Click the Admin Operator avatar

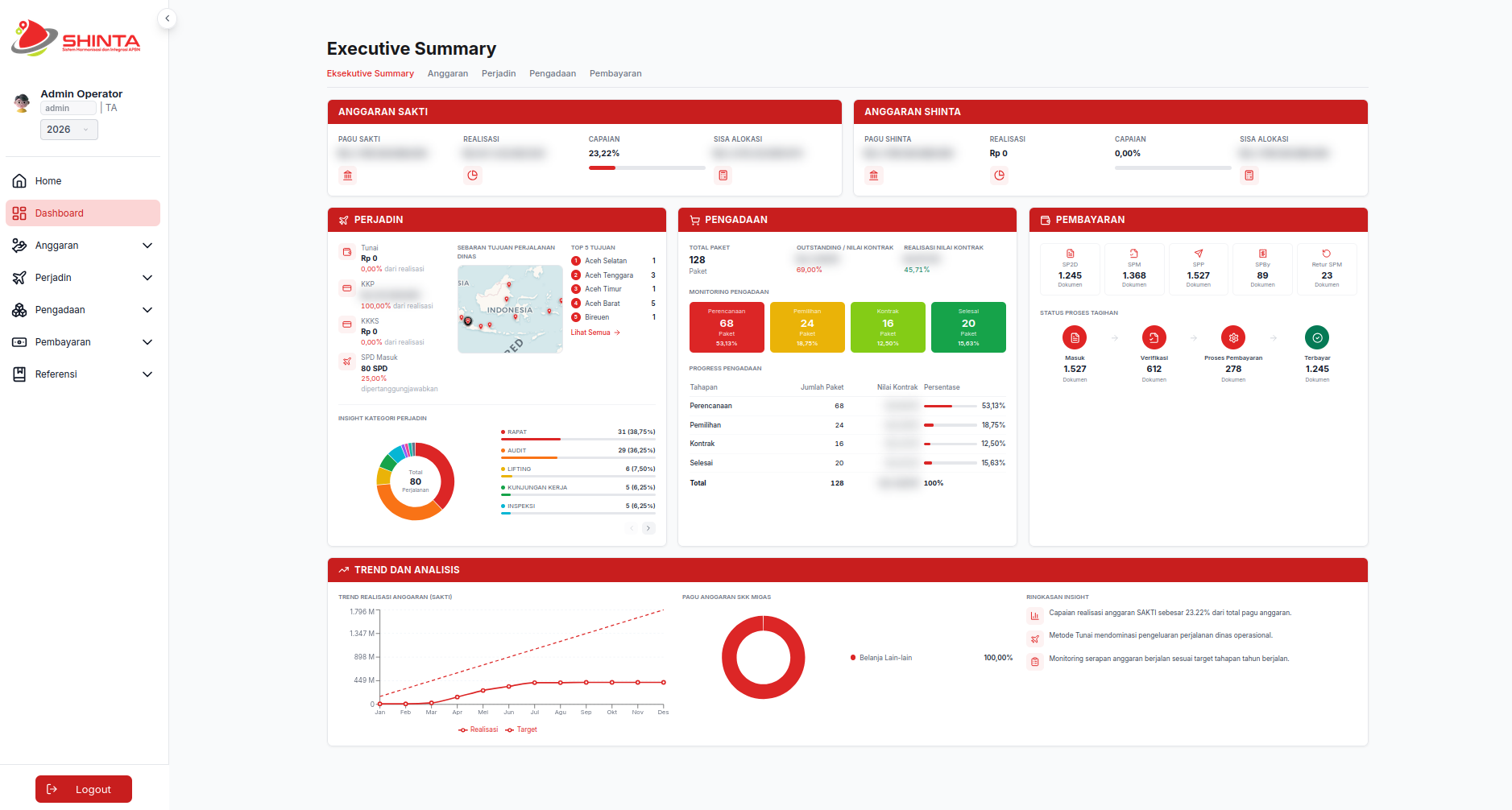point(22,102)
